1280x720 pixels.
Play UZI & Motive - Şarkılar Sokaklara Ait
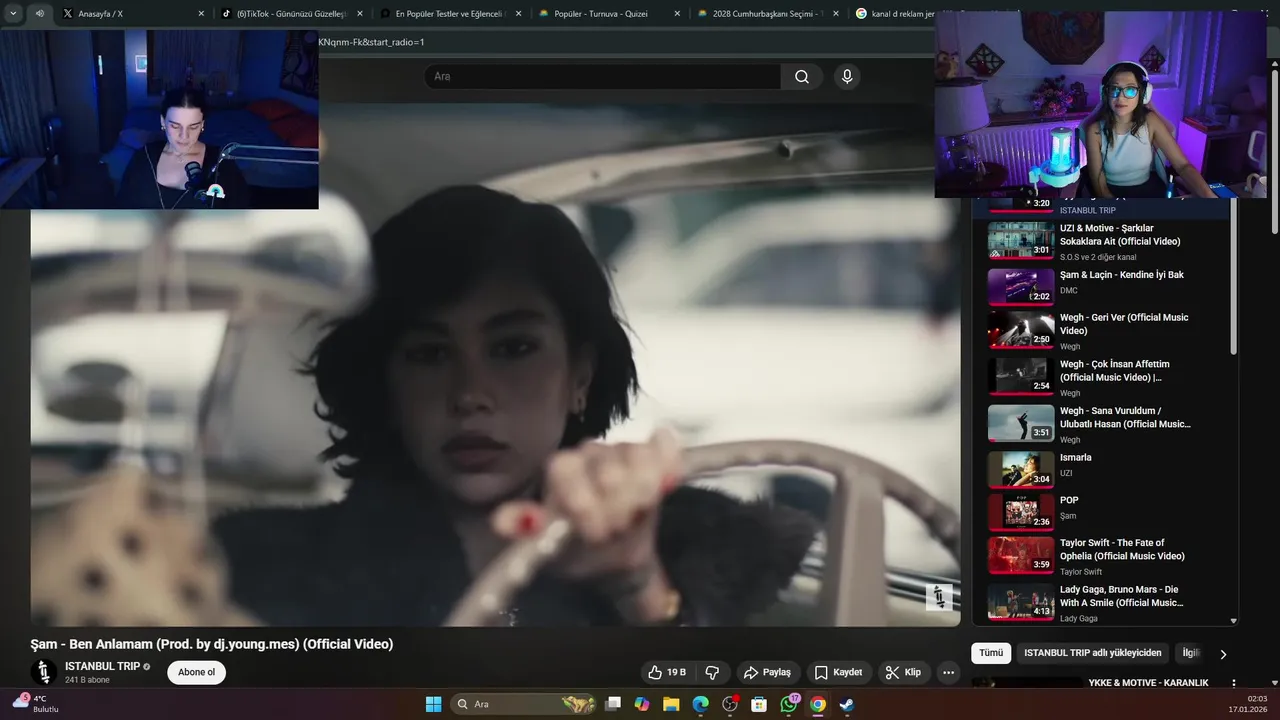[x=1021, y=240]
